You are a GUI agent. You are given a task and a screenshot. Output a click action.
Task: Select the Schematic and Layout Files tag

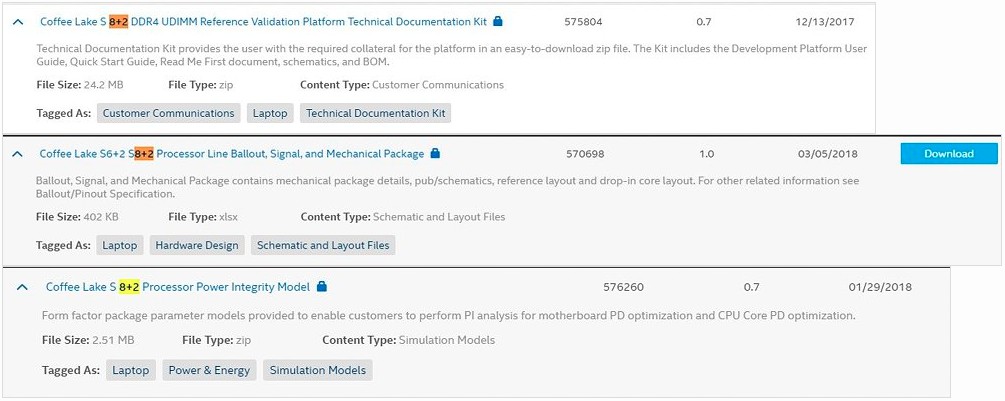point(323,245)
